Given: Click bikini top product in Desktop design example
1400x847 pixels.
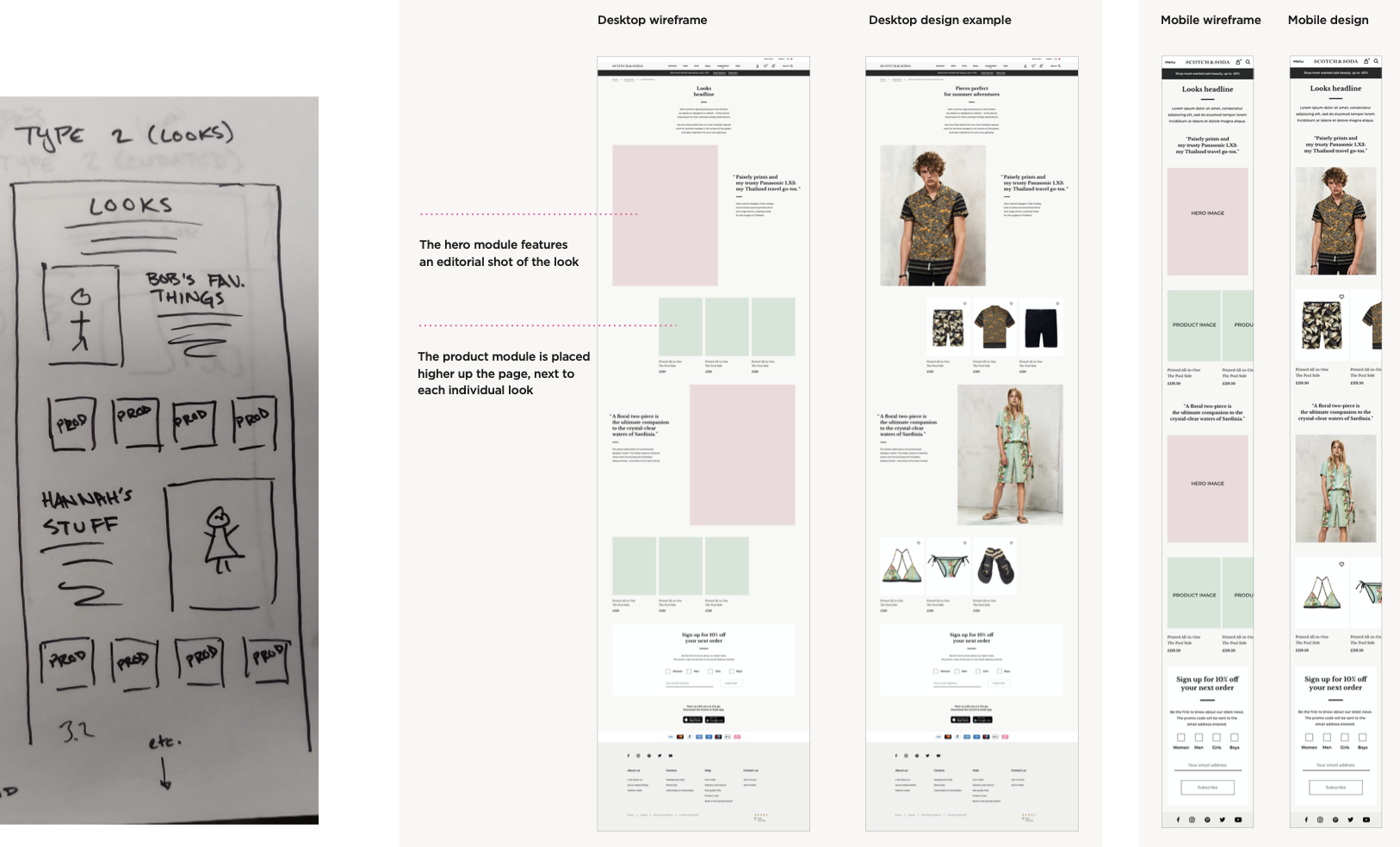Looking at the screenshot, I should [x=901, y=566].
